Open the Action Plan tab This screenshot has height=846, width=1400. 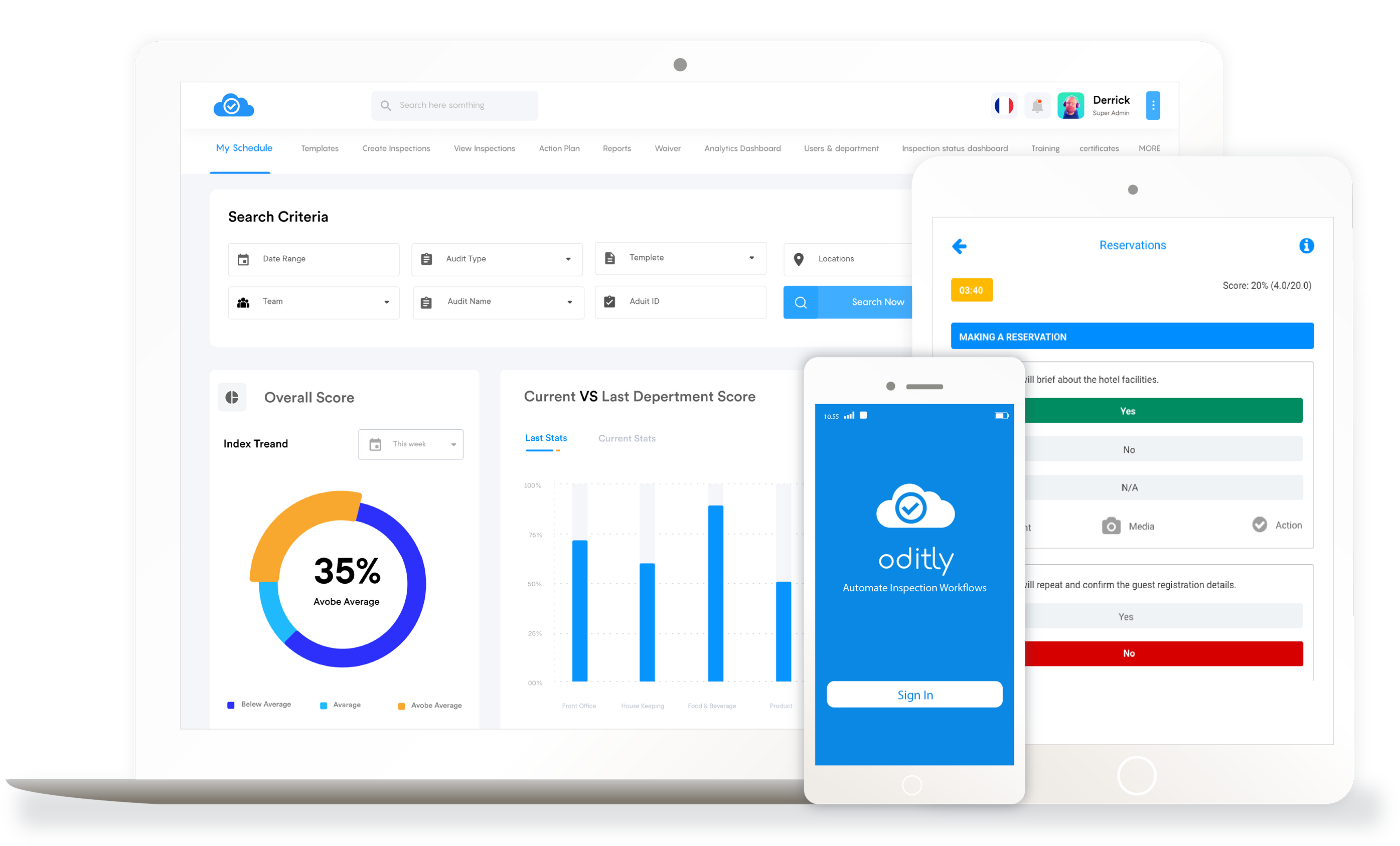559,148
